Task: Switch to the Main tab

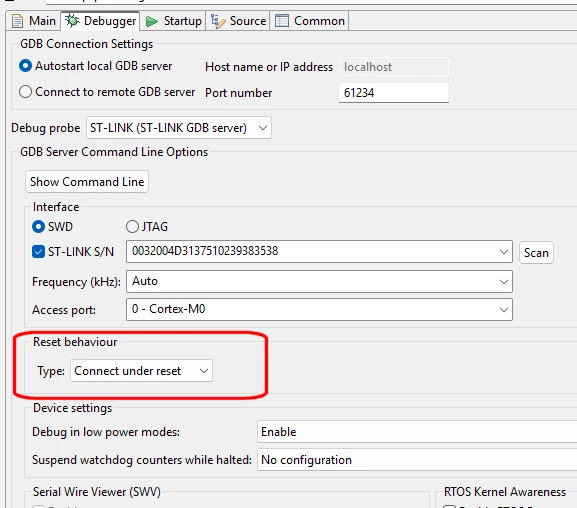Action: point(33,21)
